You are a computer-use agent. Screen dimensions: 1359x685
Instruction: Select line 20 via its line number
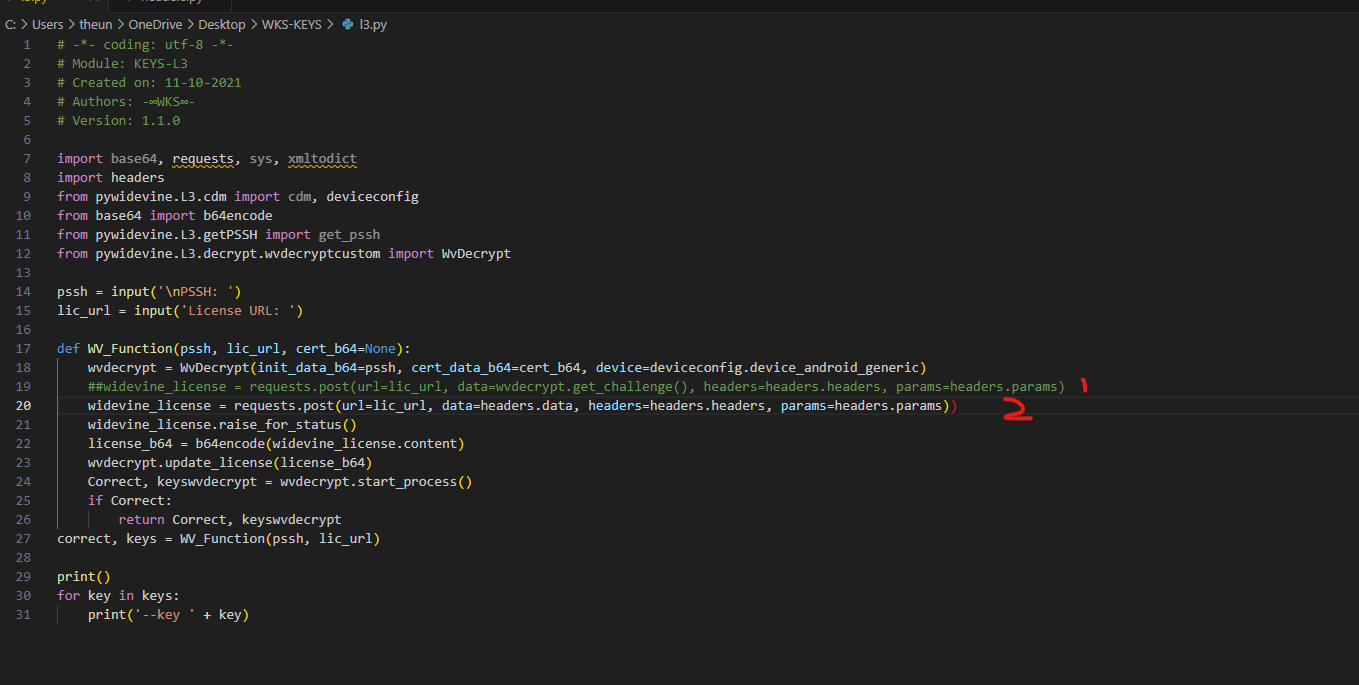22,405
